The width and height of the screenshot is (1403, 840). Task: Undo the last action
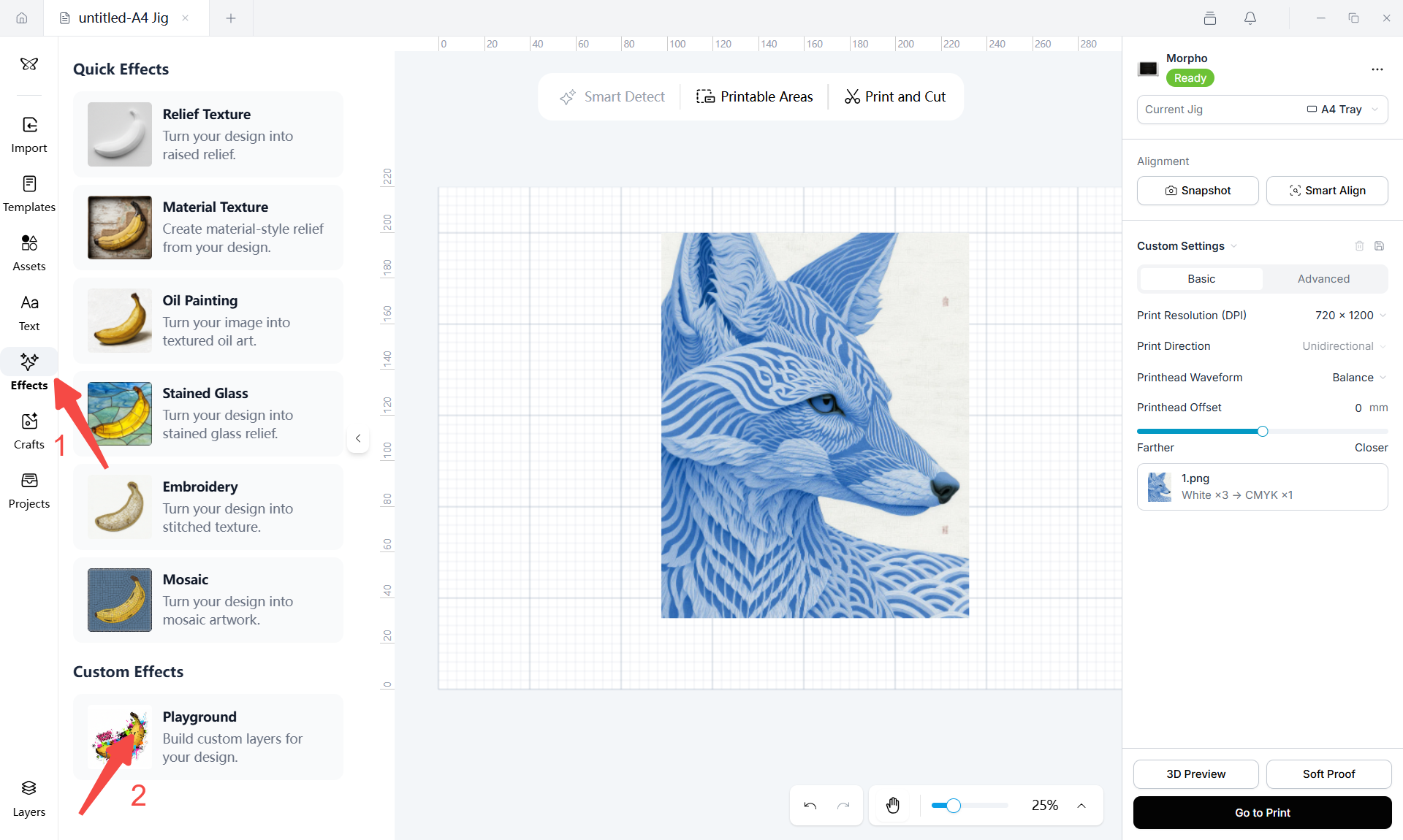(810, 806)
